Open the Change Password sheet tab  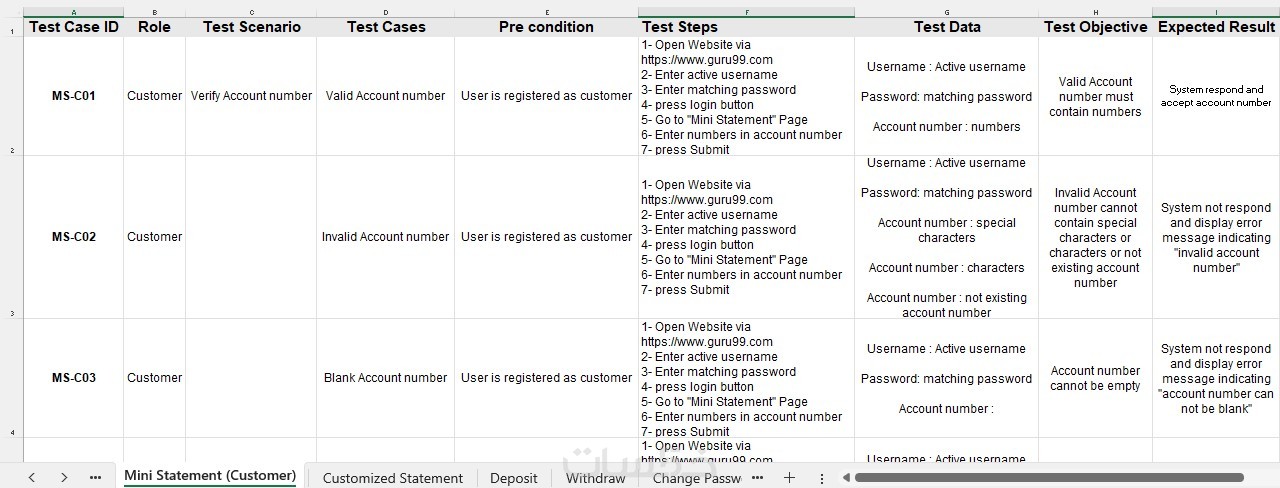point(696,478)
